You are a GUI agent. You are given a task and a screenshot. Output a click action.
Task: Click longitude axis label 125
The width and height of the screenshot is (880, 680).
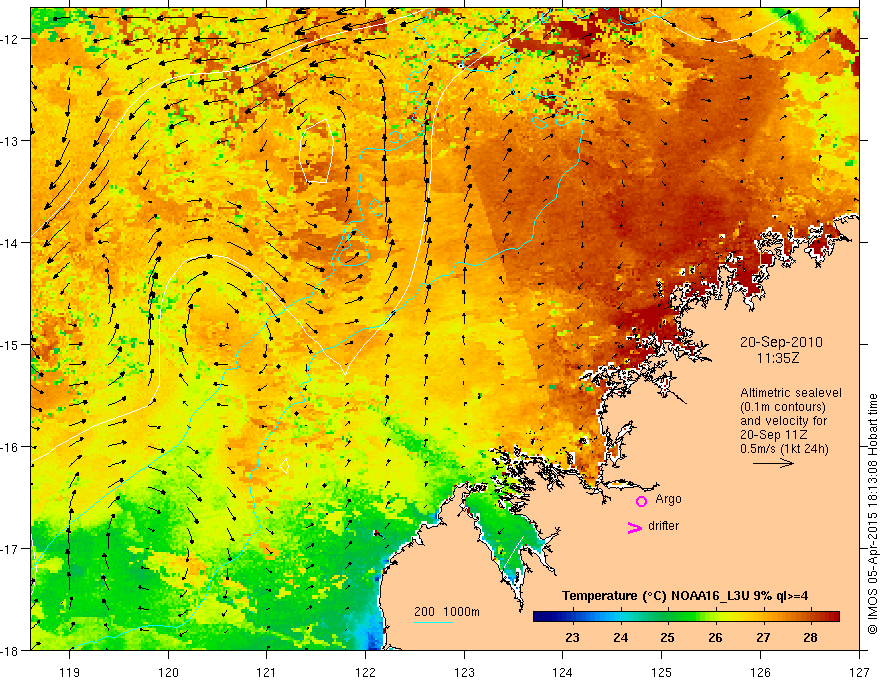point(662,672)
